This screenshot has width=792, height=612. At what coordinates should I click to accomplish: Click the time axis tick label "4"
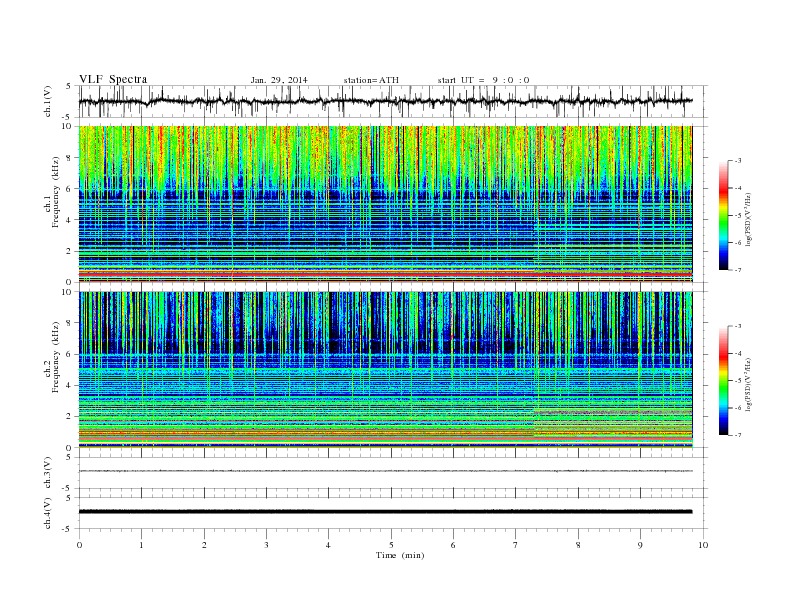(328, 545)
